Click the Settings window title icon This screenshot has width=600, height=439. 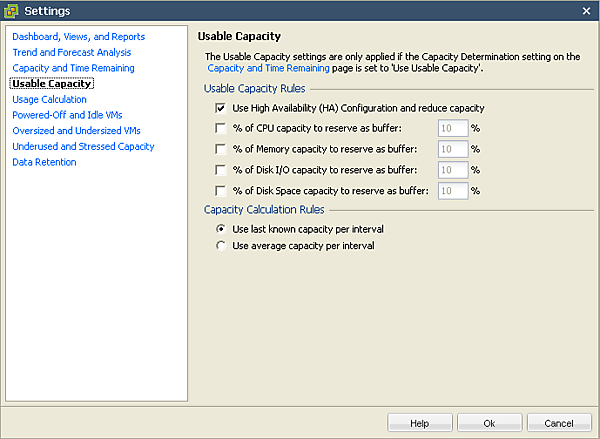[12, 10]
